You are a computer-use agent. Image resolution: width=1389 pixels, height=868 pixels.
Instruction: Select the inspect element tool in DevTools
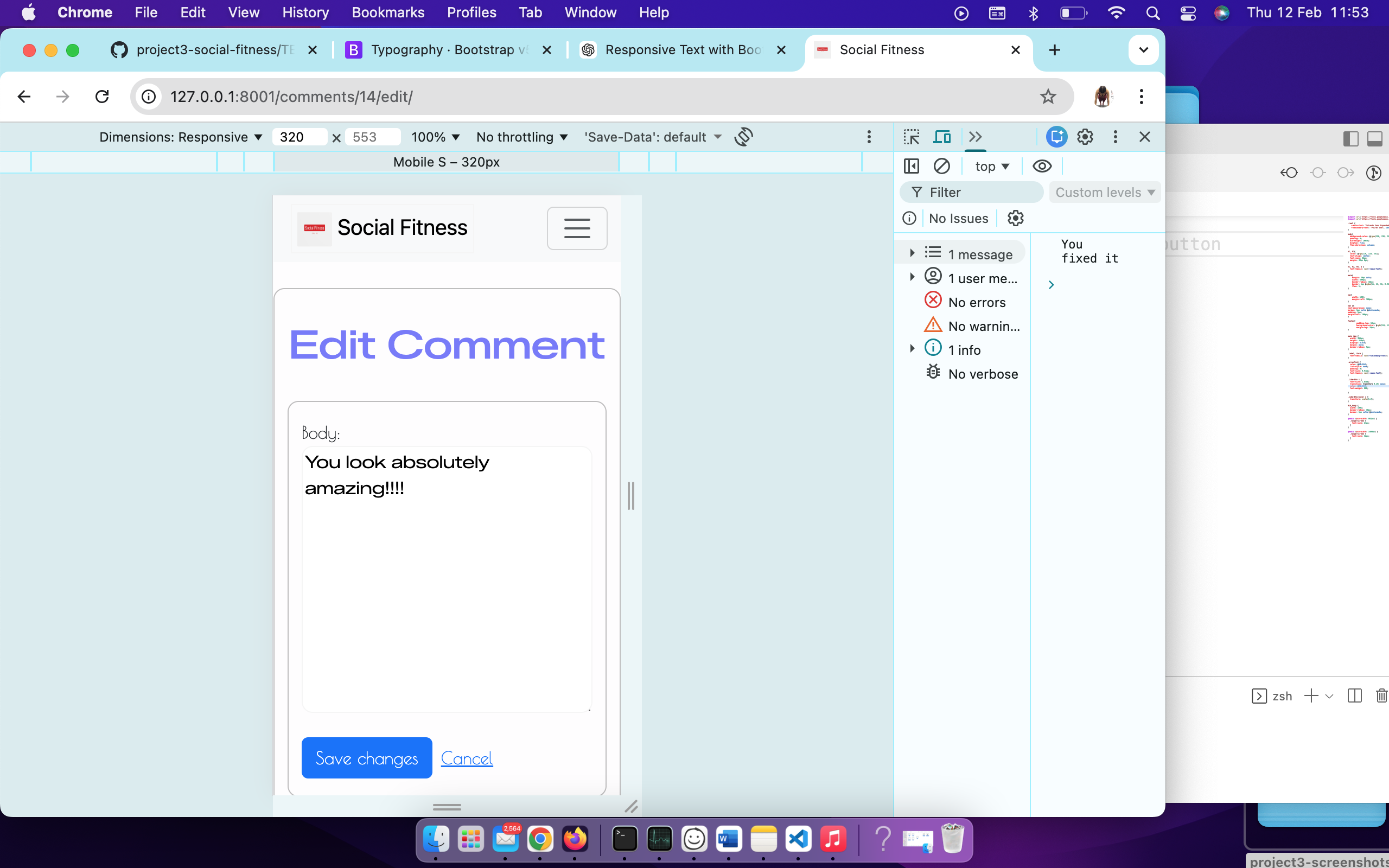pyautogui.click(x=912, y=137)
